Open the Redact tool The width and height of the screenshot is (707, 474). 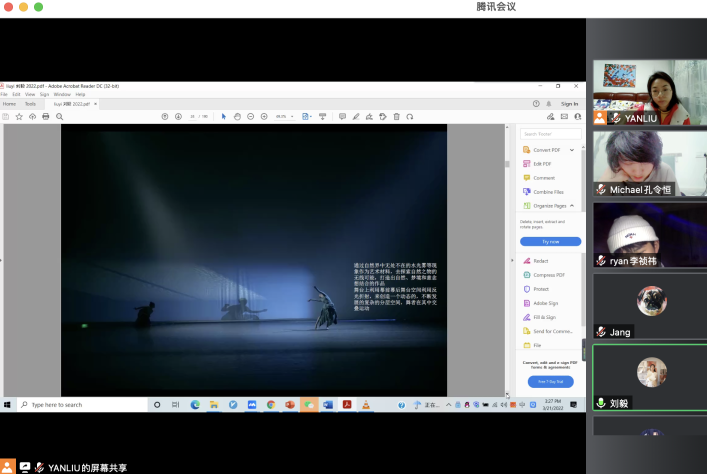tap(536, 261)
